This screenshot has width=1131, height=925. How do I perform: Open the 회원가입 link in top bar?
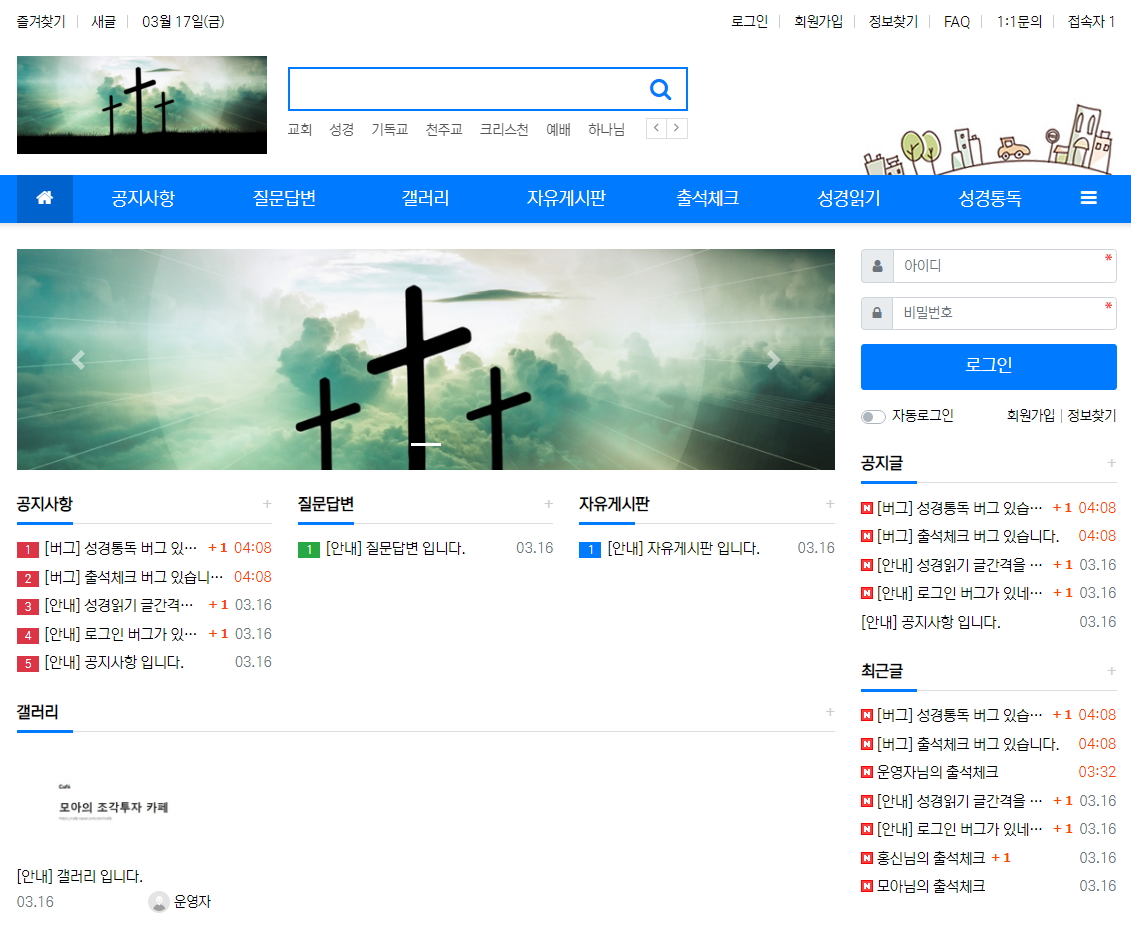pyautogui.click(x=818, y=22)
